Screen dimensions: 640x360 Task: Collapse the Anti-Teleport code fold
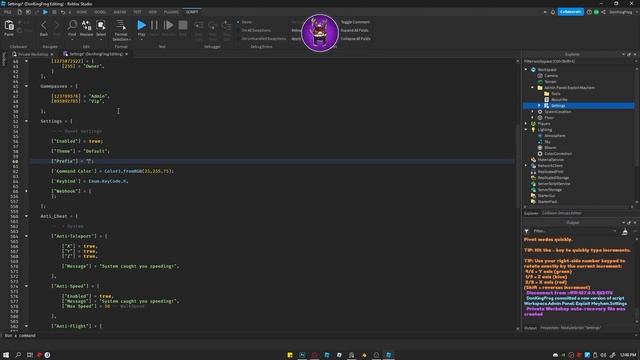(x=27, y=236)
